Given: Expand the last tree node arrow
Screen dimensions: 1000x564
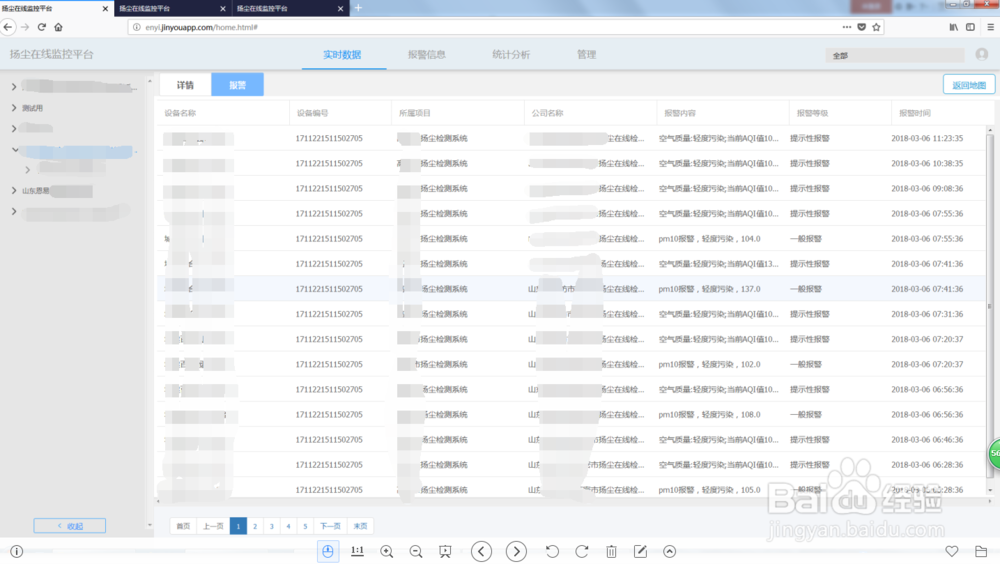Looking at the screenshot, I should click(x=14, y=211).
